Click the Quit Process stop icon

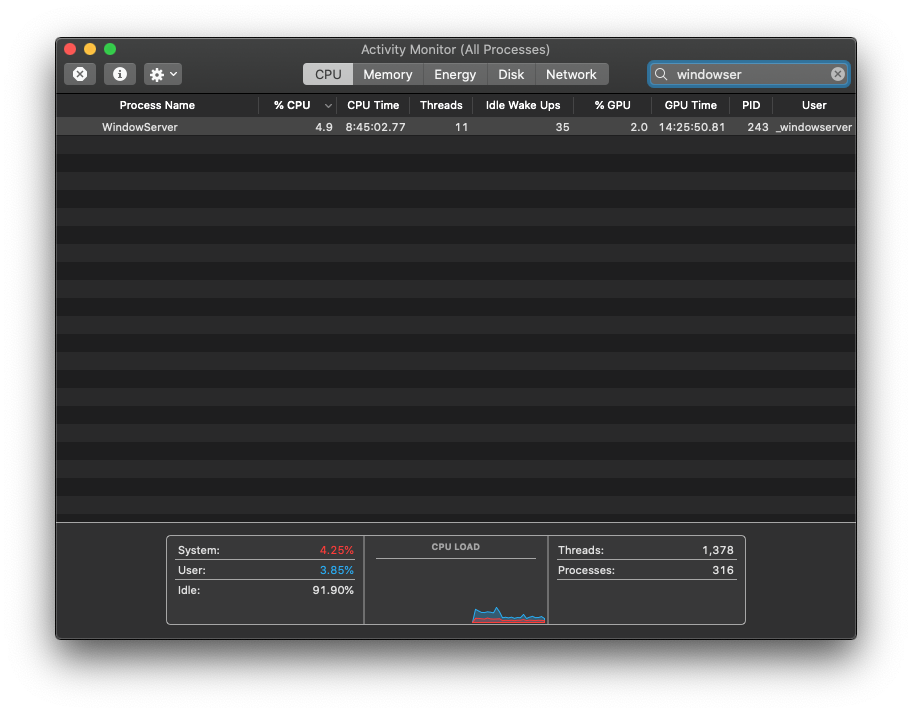click(x=80, y=74)
